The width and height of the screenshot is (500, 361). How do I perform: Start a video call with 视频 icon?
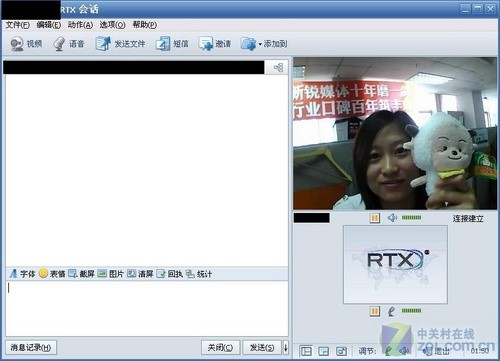click(x=17, y=44)
